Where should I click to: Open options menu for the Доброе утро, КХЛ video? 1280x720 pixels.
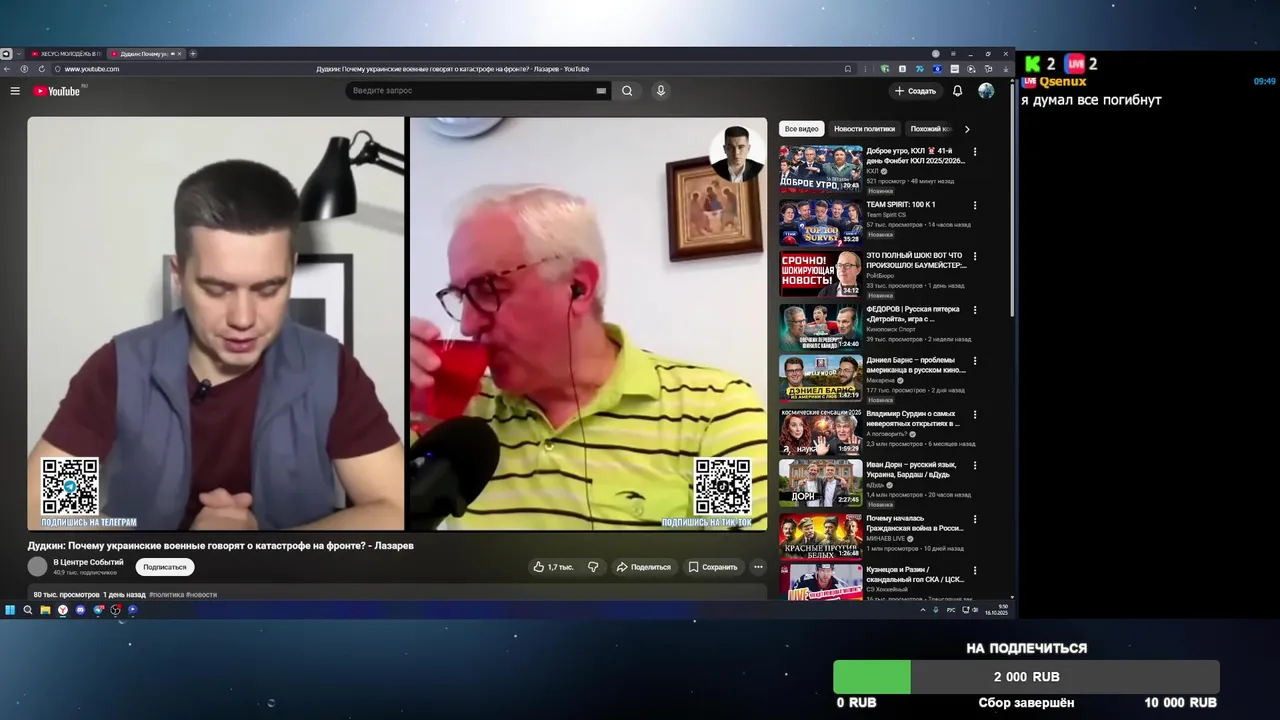pos(975,152)
